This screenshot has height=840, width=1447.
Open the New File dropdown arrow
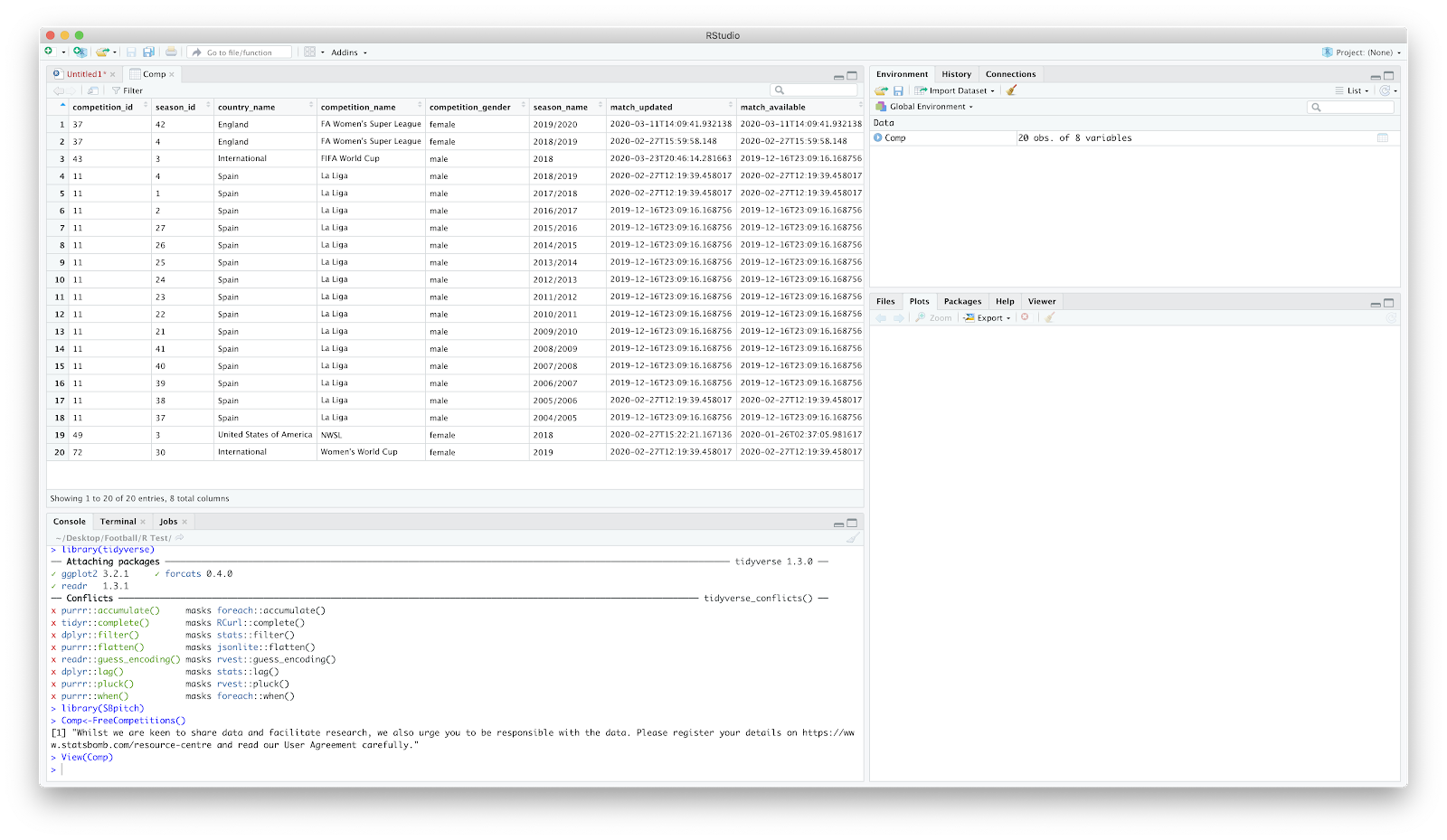(63, 52)
